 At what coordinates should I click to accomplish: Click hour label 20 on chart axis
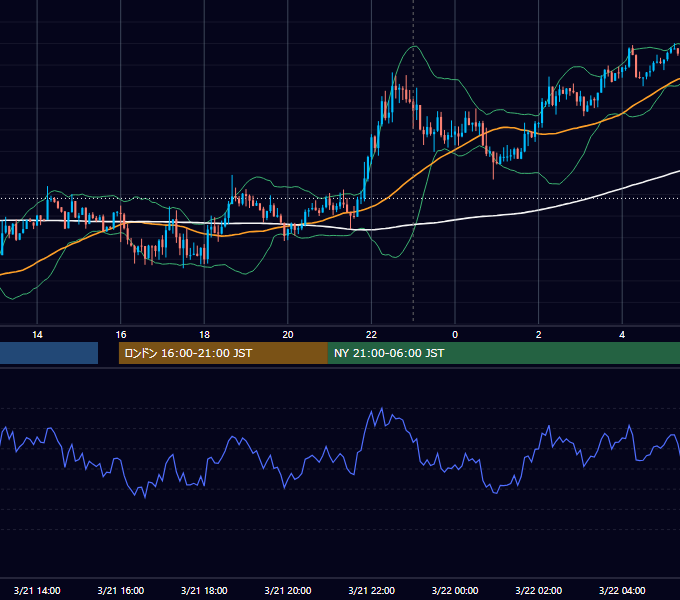[288, 335]
